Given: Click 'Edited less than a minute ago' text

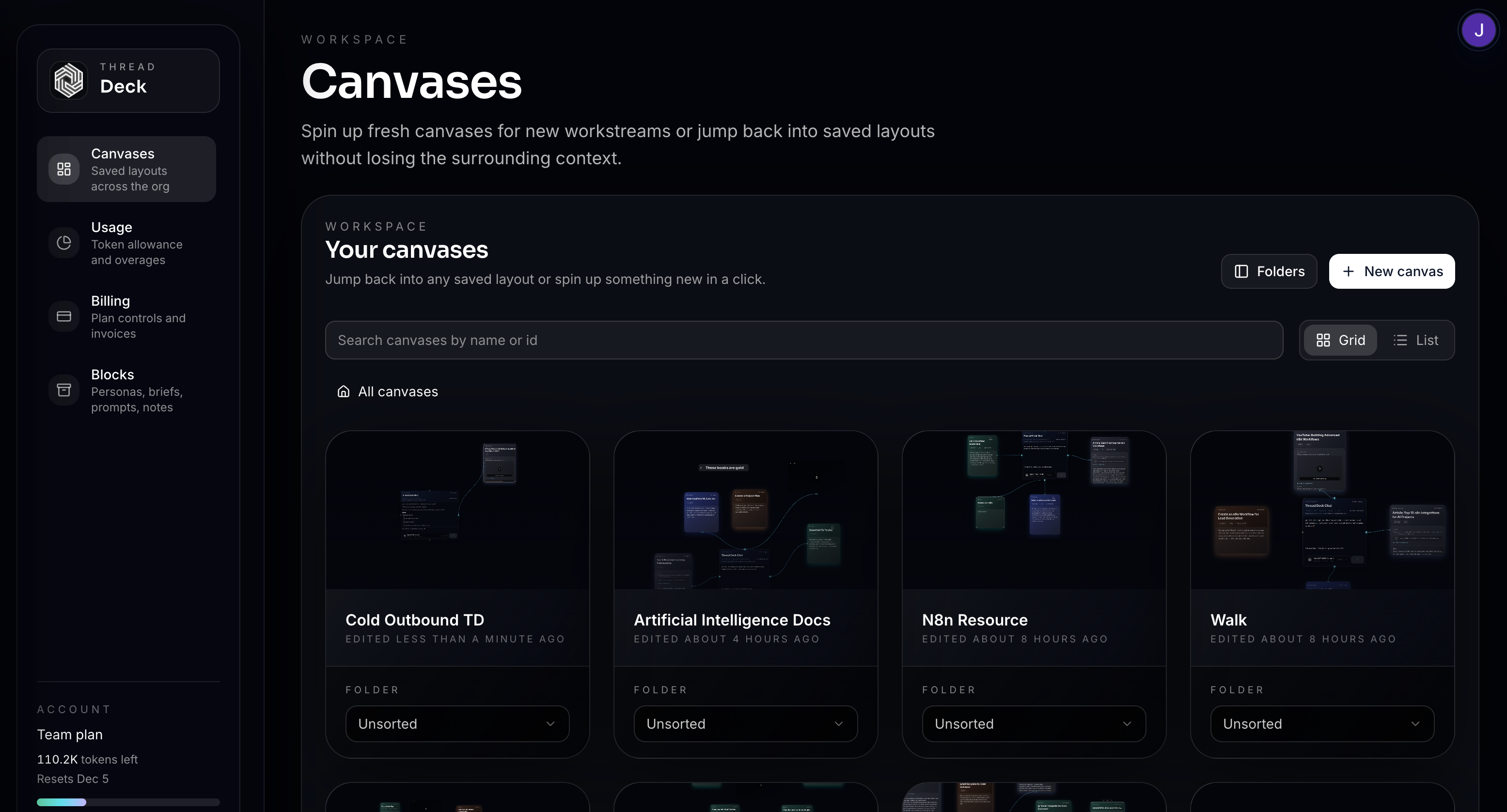Looking at the screenshot, I should (455, 639).
